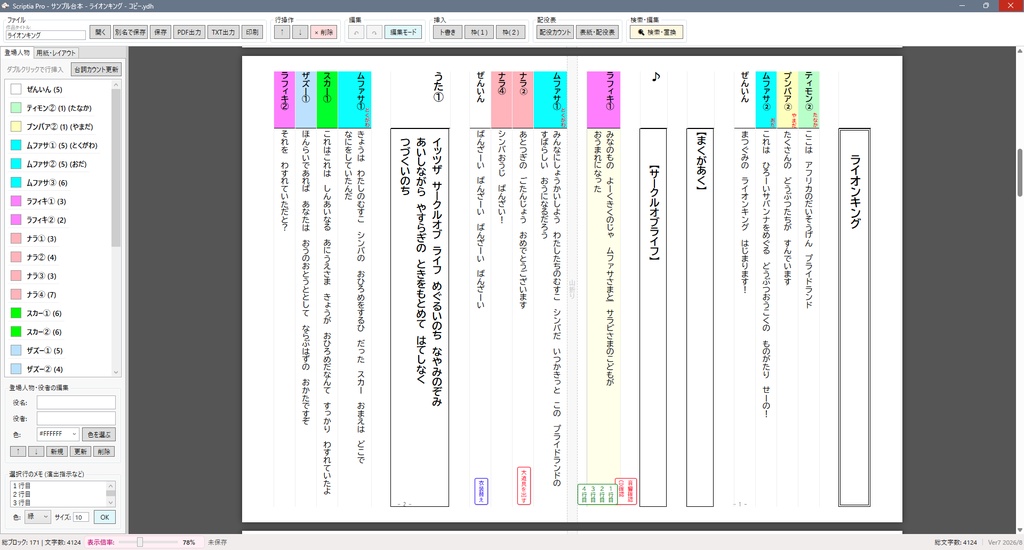Confirm the memo with OK
This screenshot has width=1024, height=550.
click(104, 517)
